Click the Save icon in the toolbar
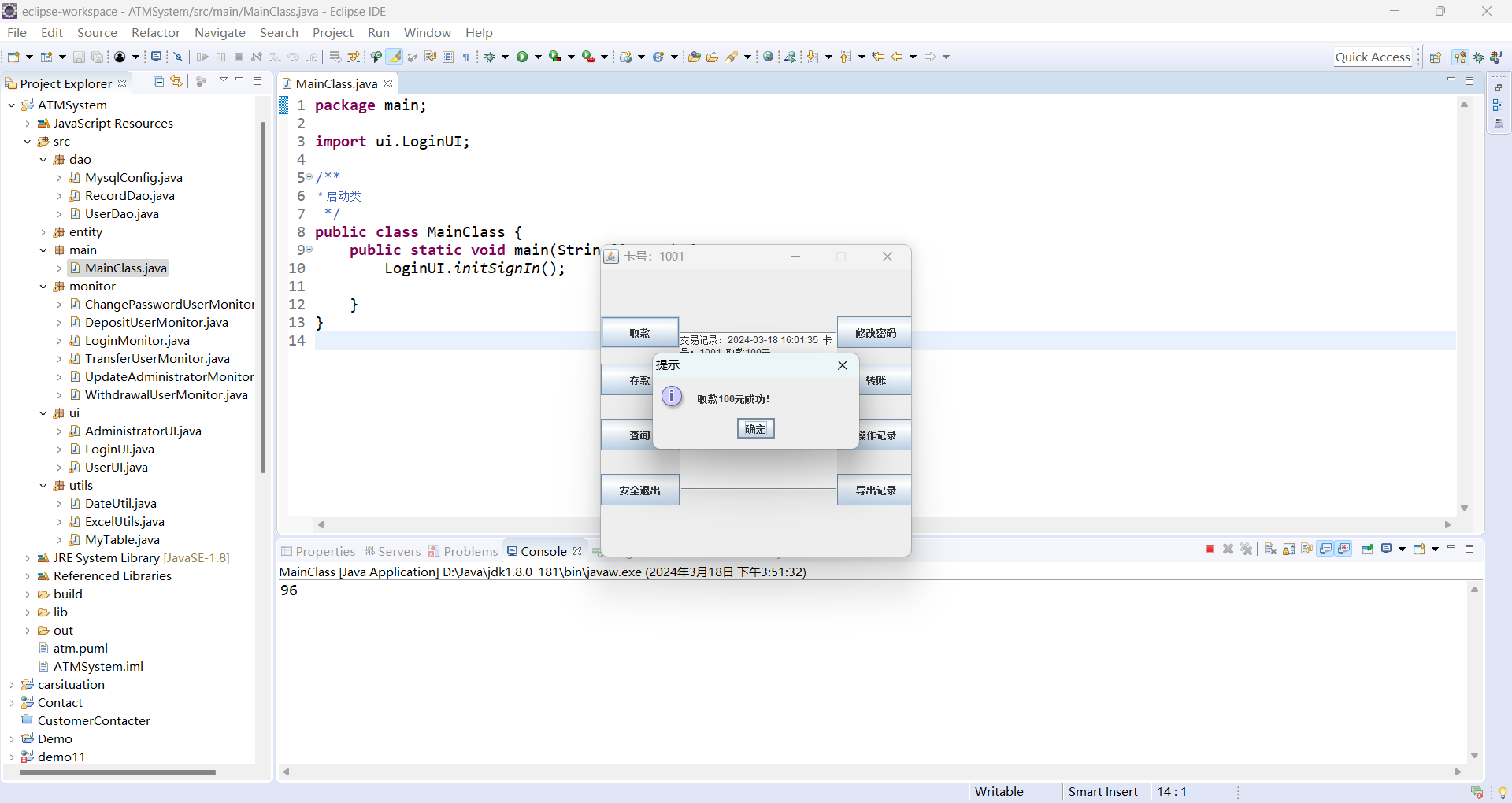1512x803 pixels. coord(79,57)
